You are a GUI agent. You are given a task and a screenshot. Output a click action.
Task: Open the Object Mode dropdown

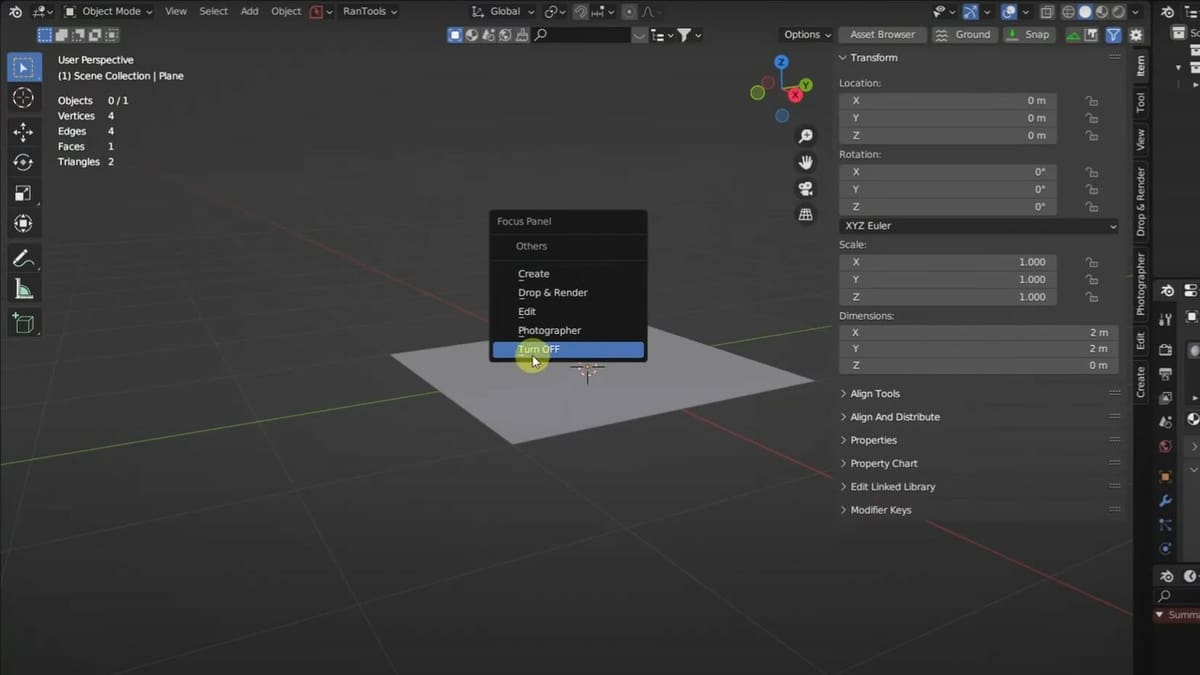click(108, 11)
